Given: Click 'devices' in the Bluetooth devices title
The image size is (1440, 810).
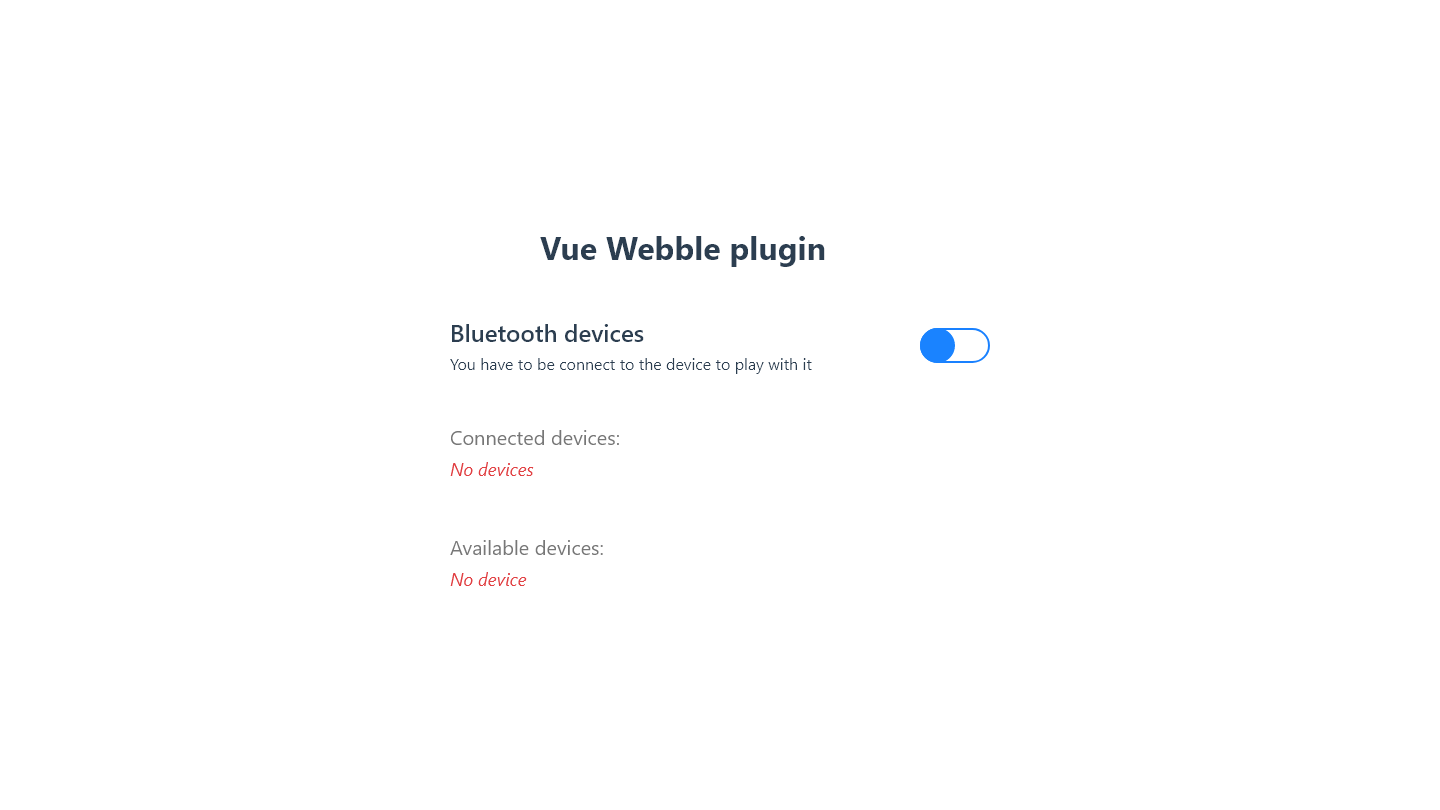Looking at the screenshot, I should point(604,333).
